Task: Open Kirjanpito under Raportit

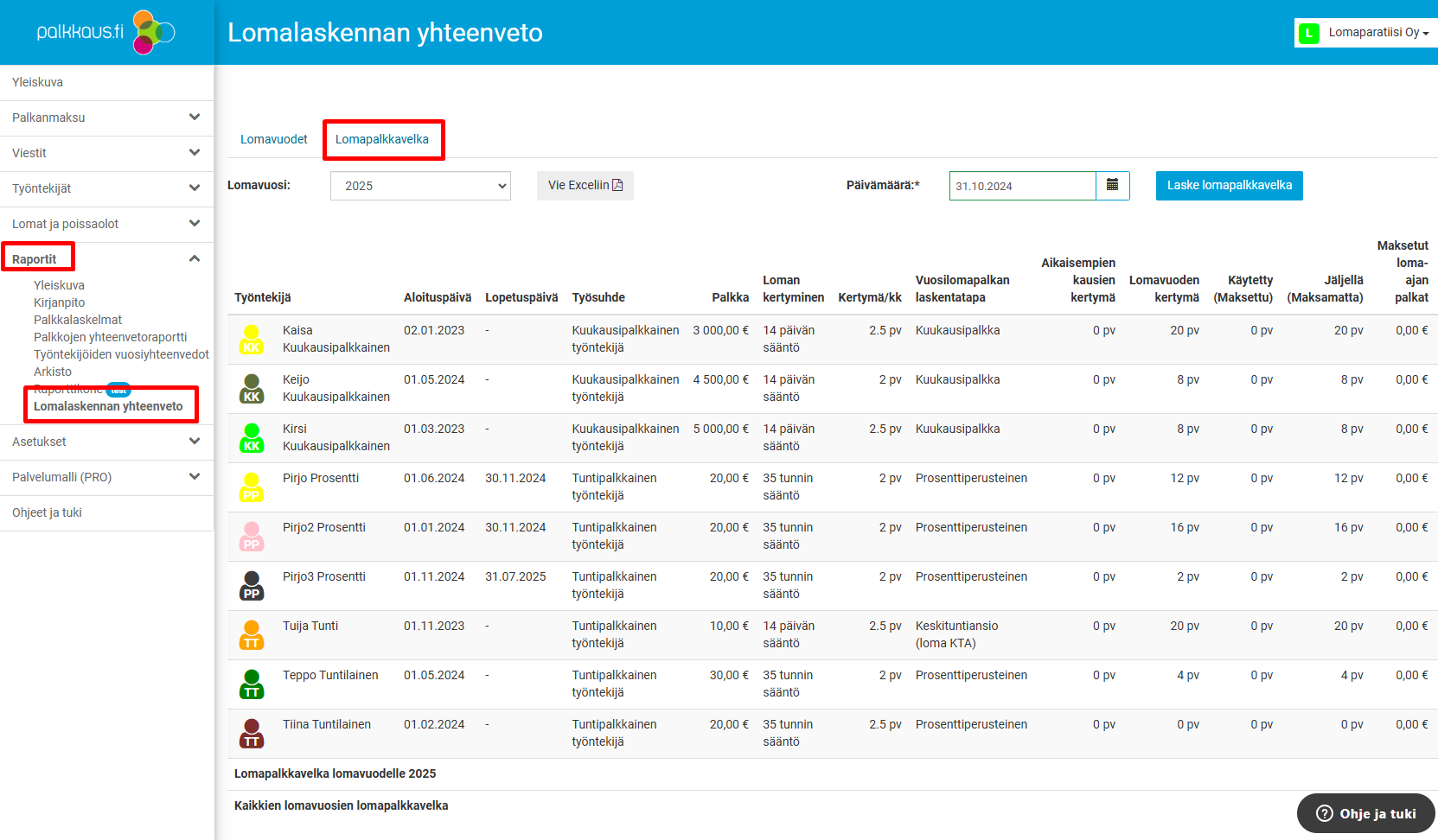Action: pyautogui.click(x=60, y=302)
